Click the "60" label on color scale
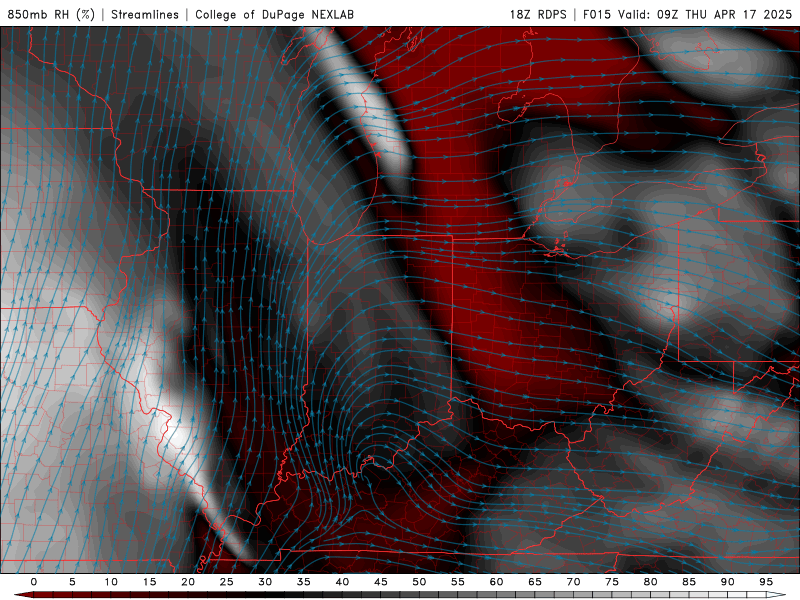The height and width of the screenshot is (600, 800). [496, 582]
